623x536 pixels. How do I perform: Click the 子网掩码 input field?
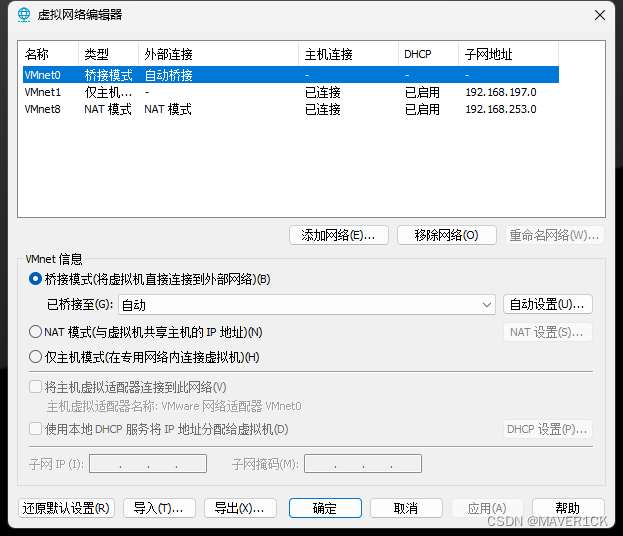[363, 464]
